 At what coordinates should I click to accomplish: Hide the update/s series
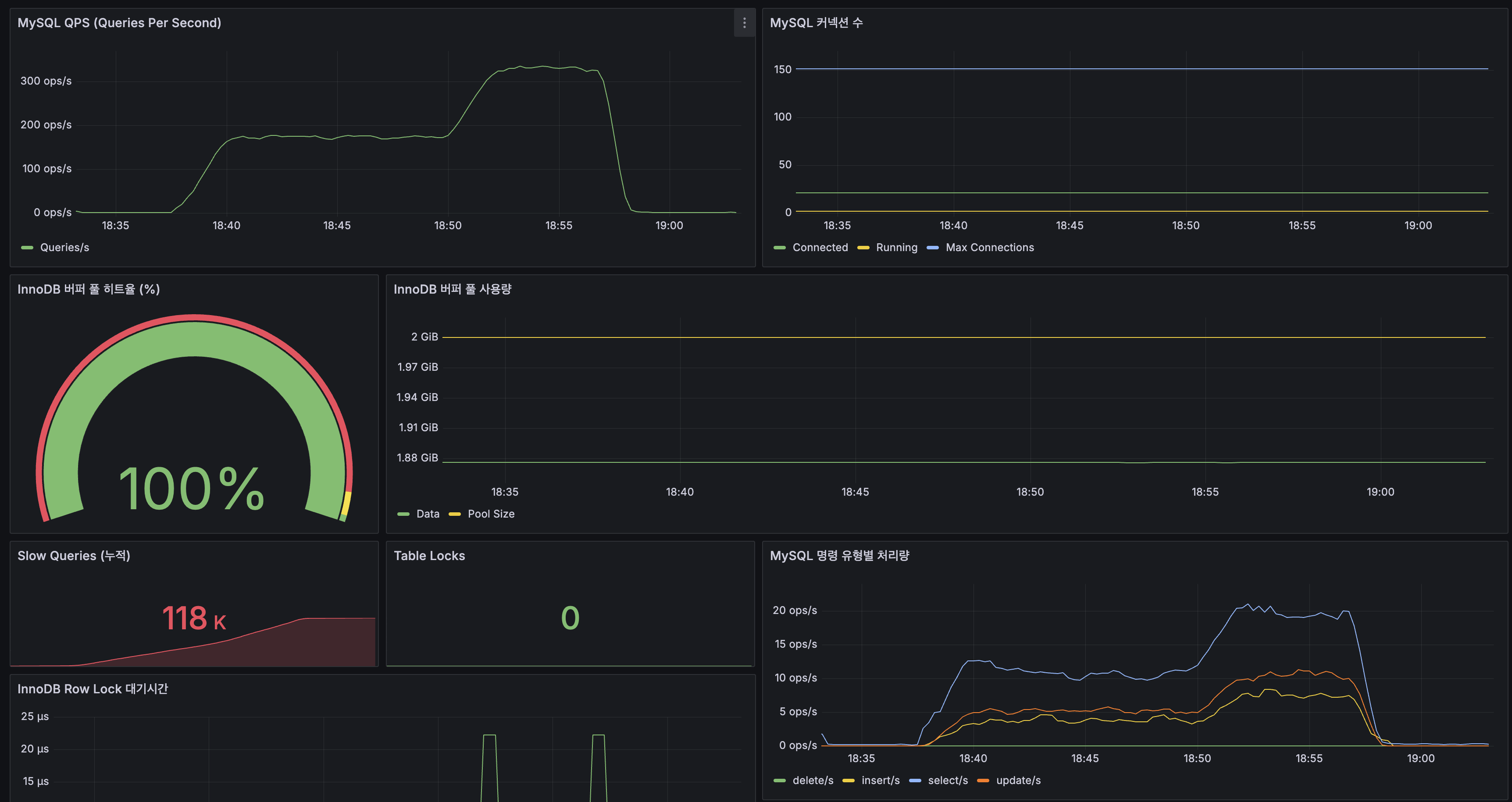pyautogui.click(x=1017, y=780)
